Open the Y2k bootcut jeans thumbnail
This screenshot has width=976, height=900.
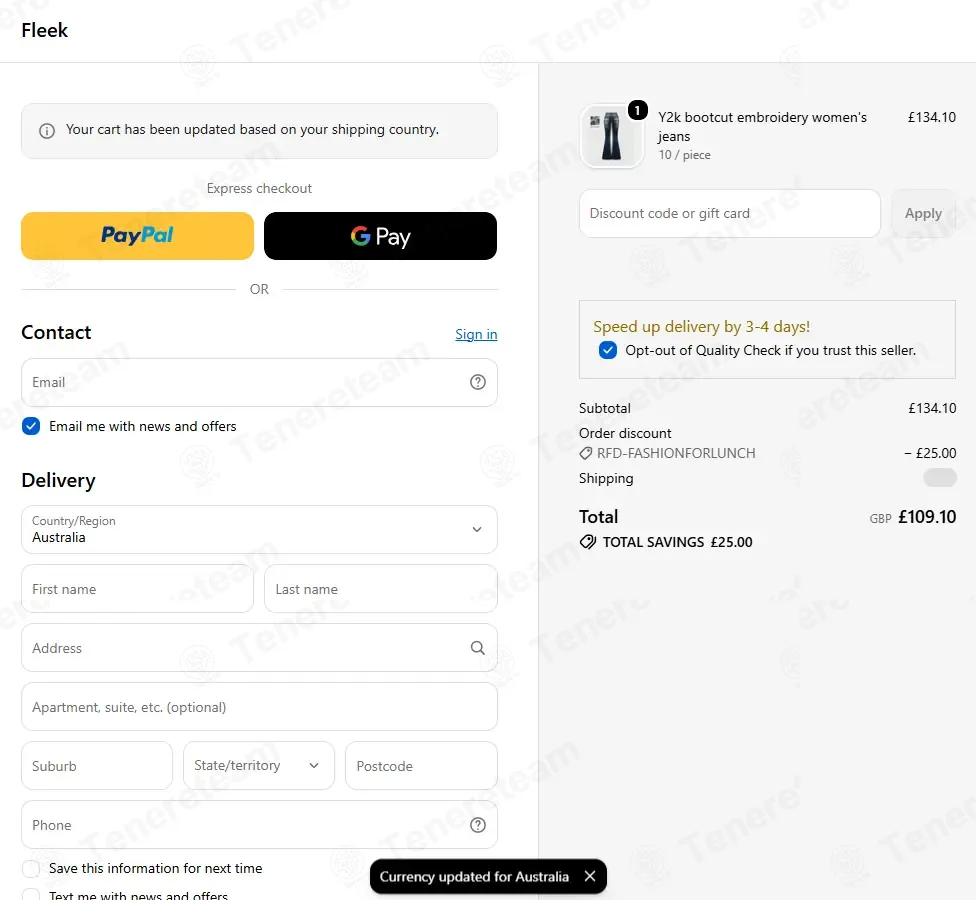coord(611,136)
